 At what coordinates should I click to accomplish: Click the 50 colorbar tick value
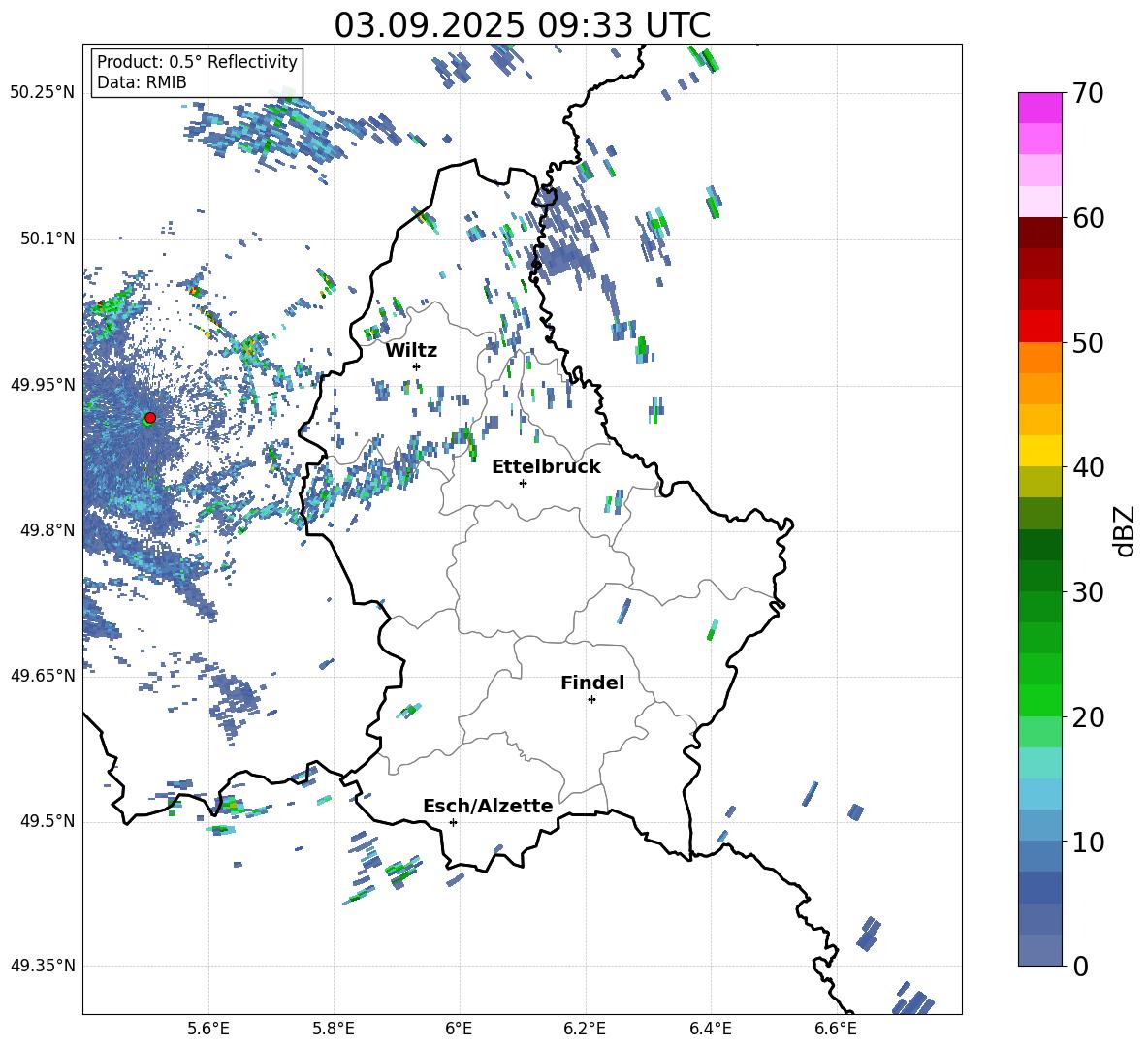coord(1088,342)
